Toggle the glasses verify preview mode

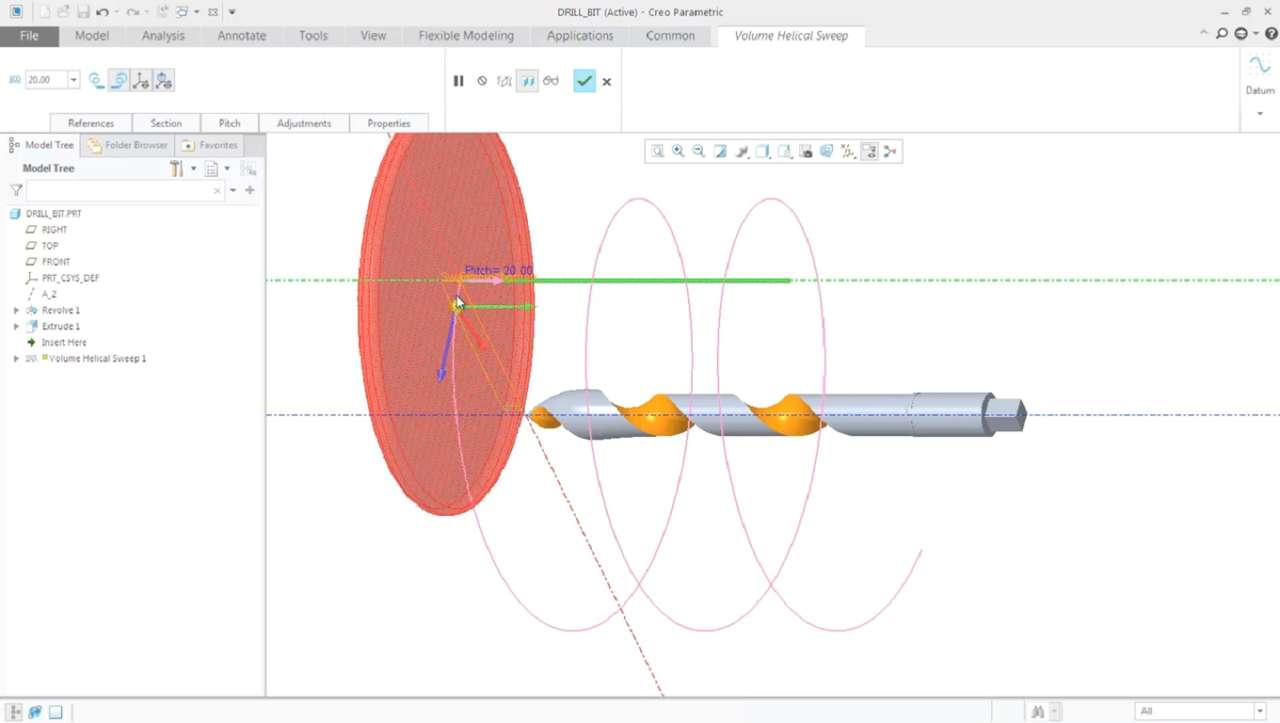click(x=551, y=81)
